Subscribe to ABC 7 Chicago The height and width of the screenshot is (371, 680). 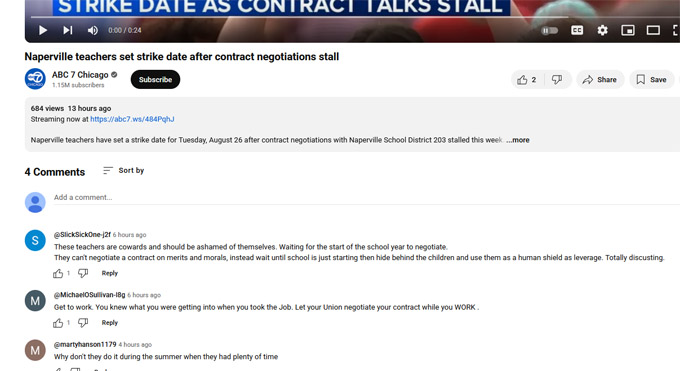click(x=155, y=79)
